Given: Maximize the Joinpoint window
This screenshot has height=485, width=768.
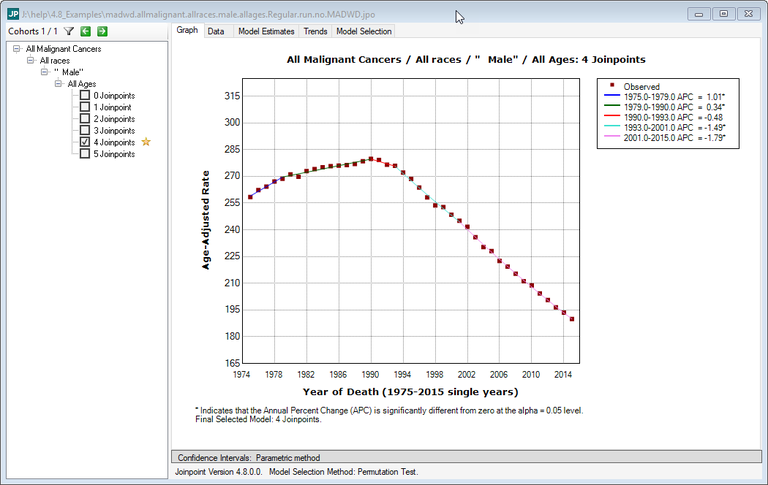Looking at the screenshot, I should click(722, 14).
